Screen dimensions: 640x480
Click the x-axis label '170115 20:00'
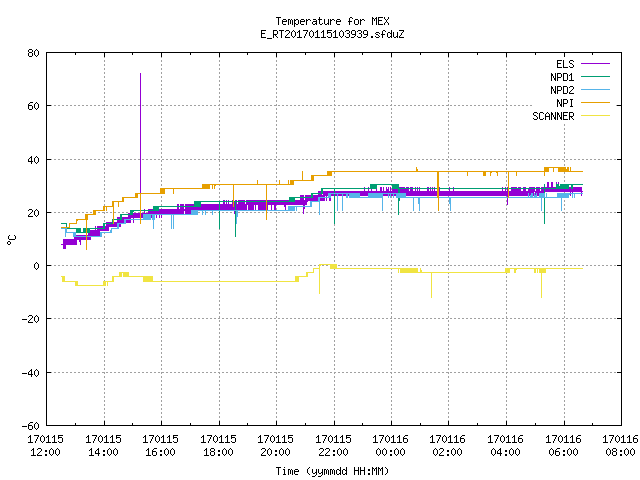[x=276, y=446]
